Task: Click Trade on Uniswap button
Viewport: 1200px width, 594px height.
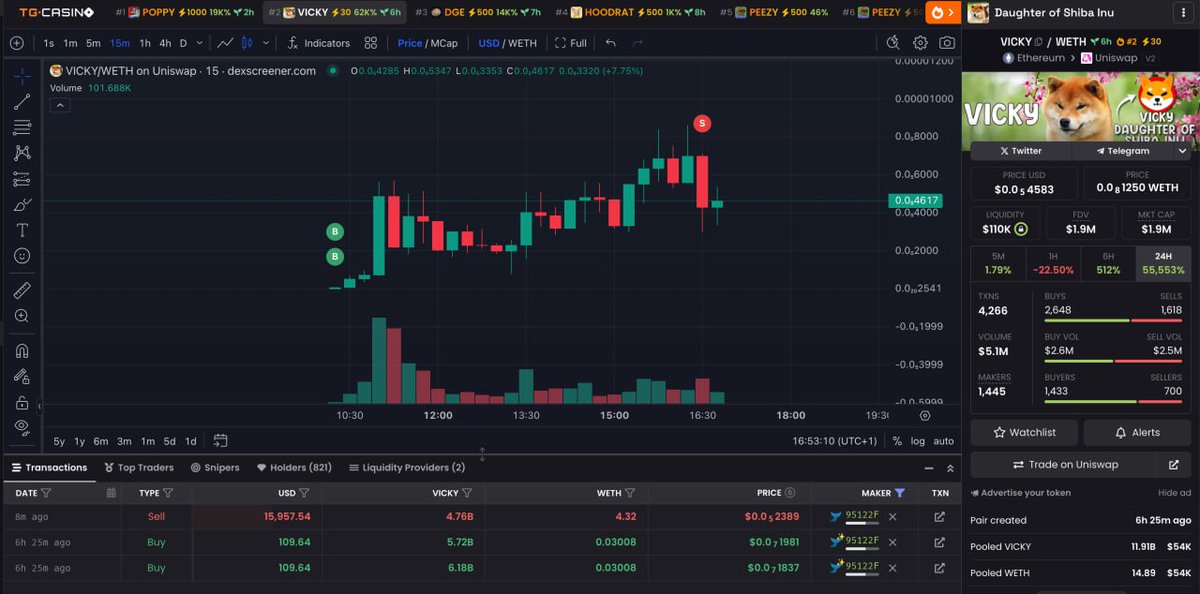Action: (1065, 465)
